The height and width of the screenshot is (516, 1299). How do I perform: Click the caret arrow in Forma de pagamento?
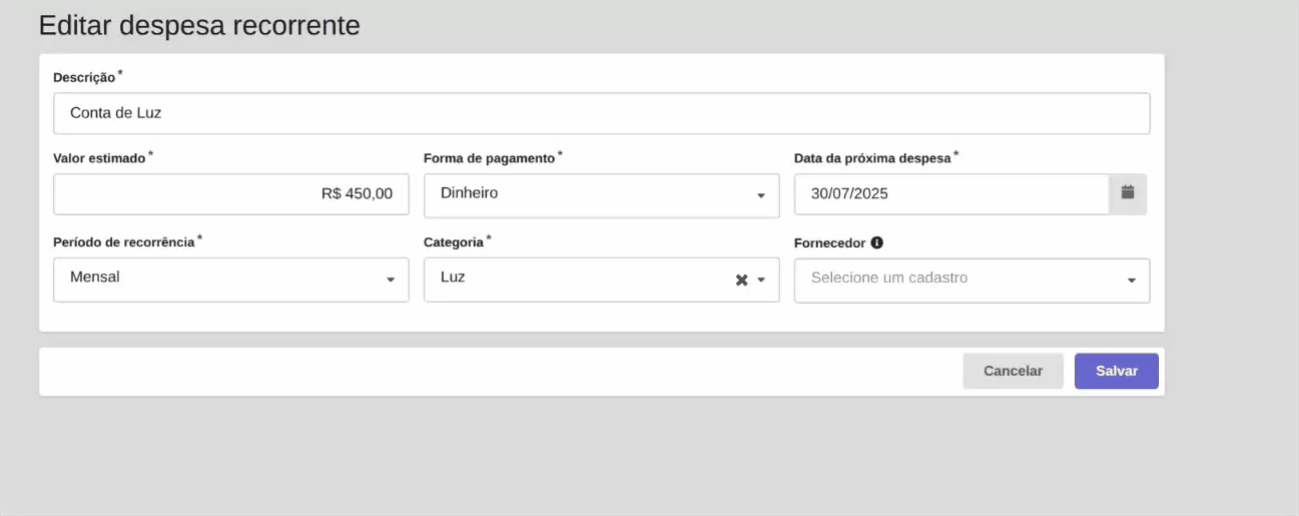click(x=761, y=195)
